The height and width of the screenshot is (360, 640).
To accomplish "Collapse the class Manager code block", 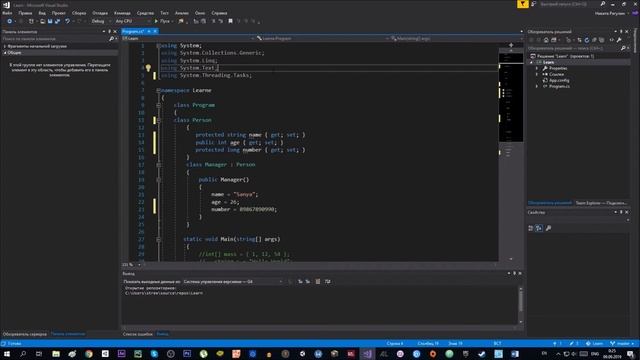I will point(158,165).
